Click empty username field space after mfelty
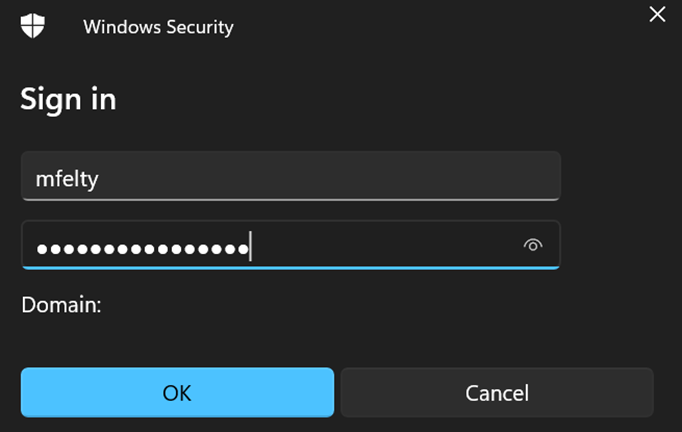 click(x=350, y=177)
